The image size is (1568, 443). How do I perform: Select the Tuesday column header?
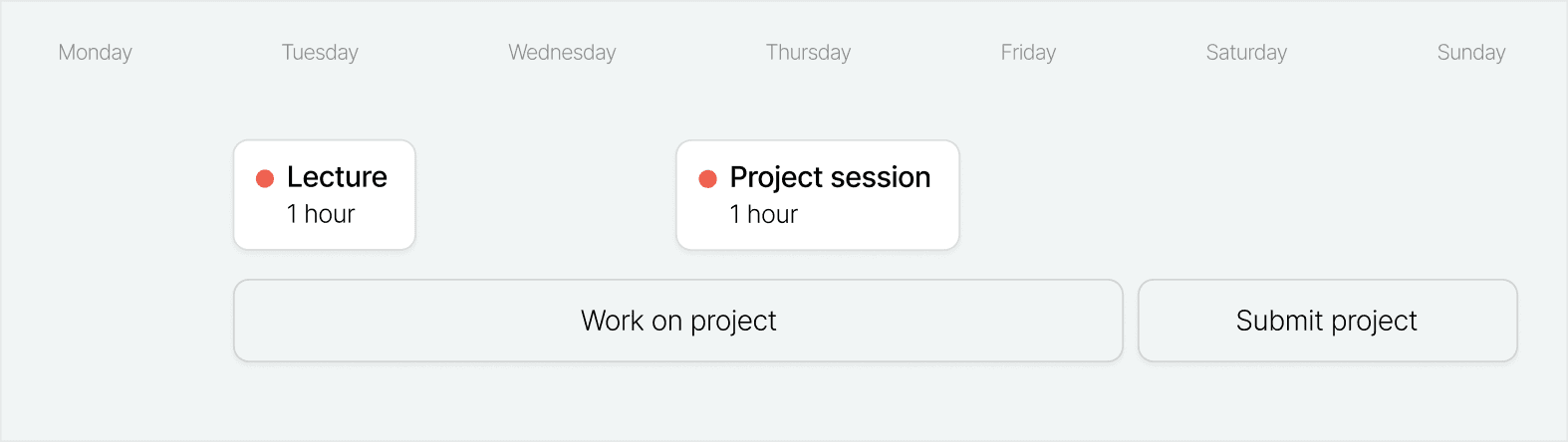(x=320, y=53)
